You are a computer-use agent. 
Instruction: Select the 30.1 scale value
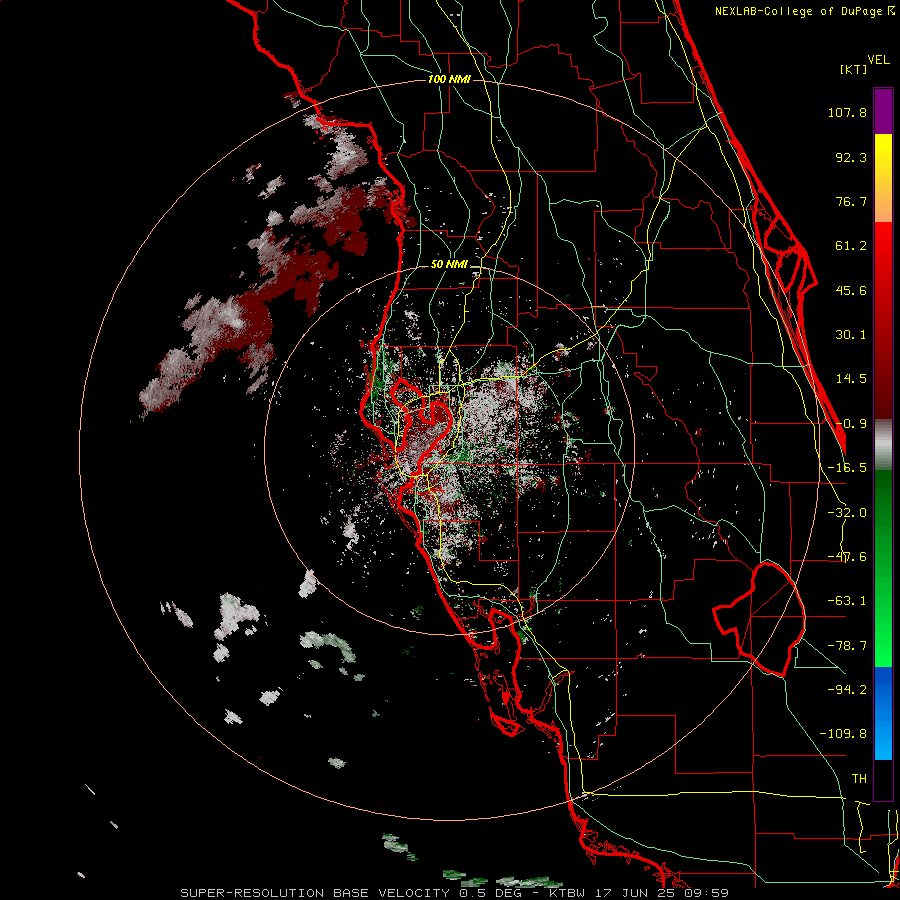tap(851, 335)
